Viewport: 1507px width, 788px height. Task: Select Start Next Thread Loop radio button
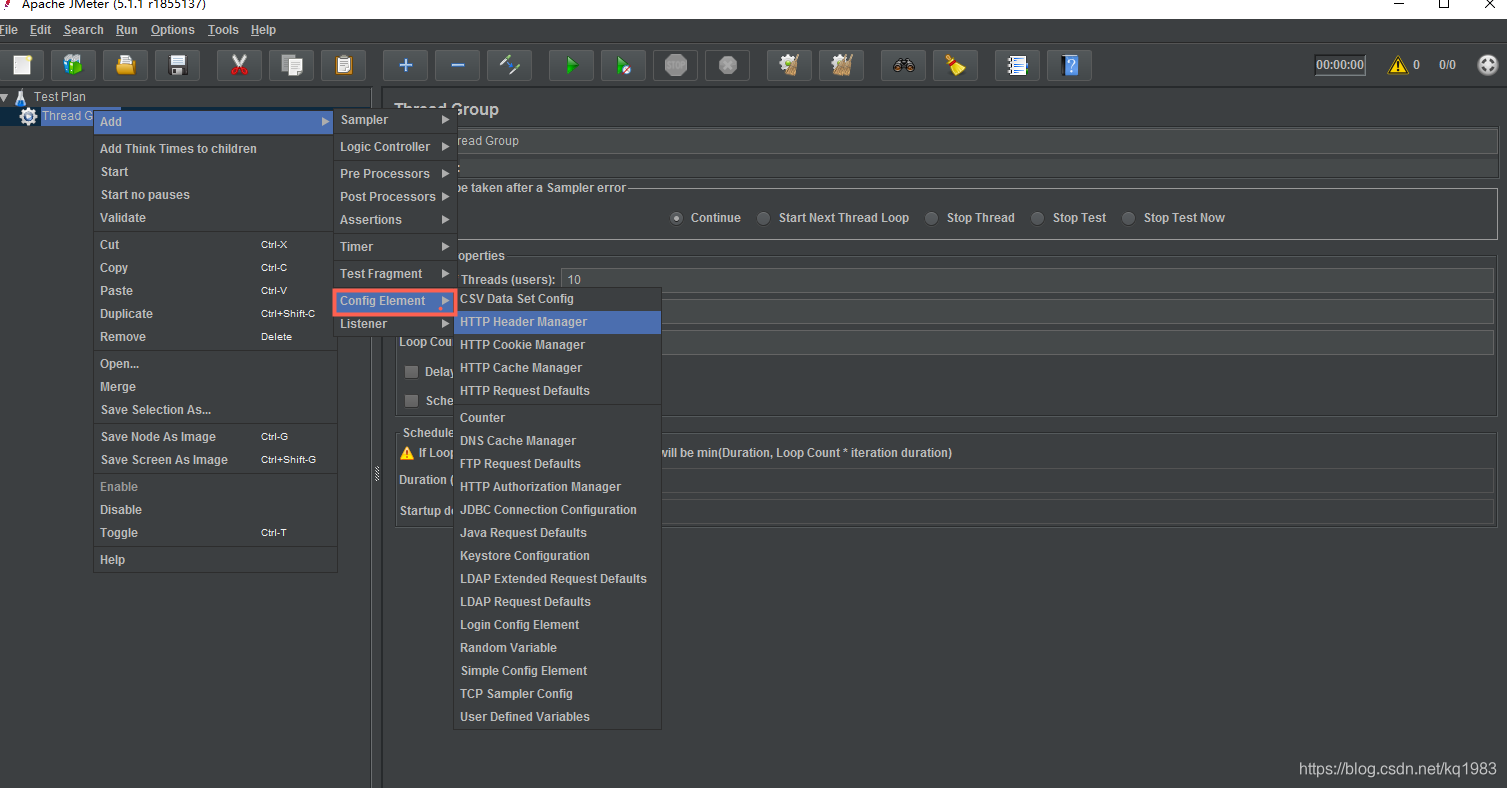tap(763, 218)
